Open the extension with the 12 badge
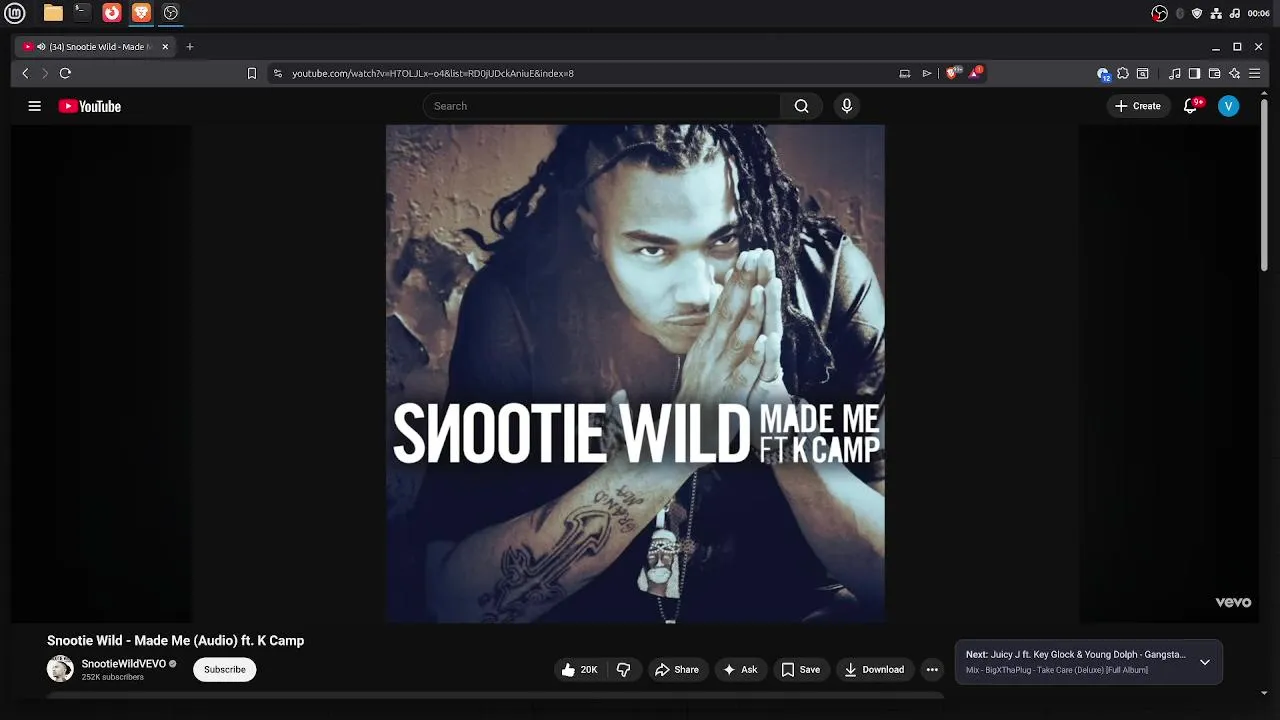1280x720 pixels. (x=1104, y=73)
